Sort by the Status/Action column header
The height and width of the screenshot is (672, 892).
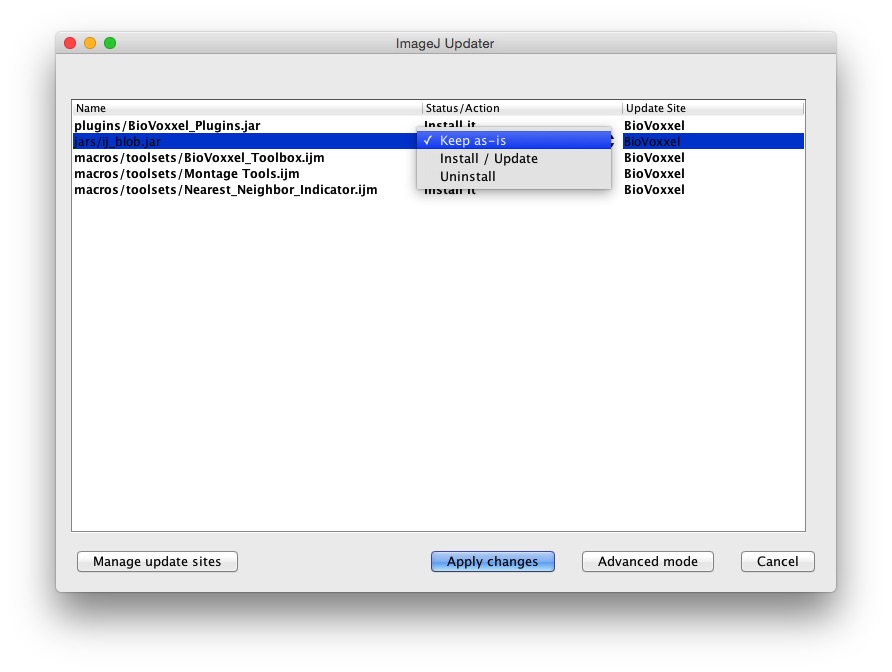pos(521,108)
